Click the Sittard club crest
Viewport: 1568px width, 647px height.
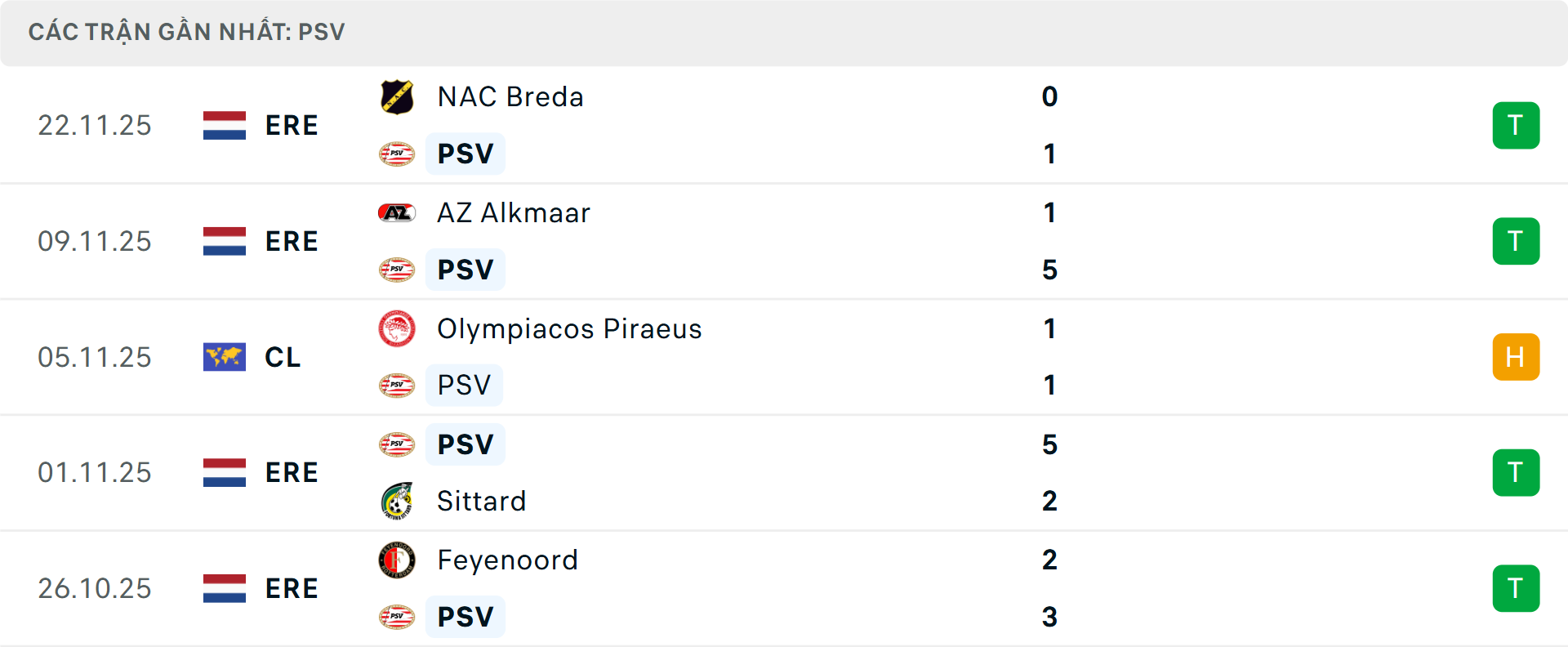tap(397, 501)
